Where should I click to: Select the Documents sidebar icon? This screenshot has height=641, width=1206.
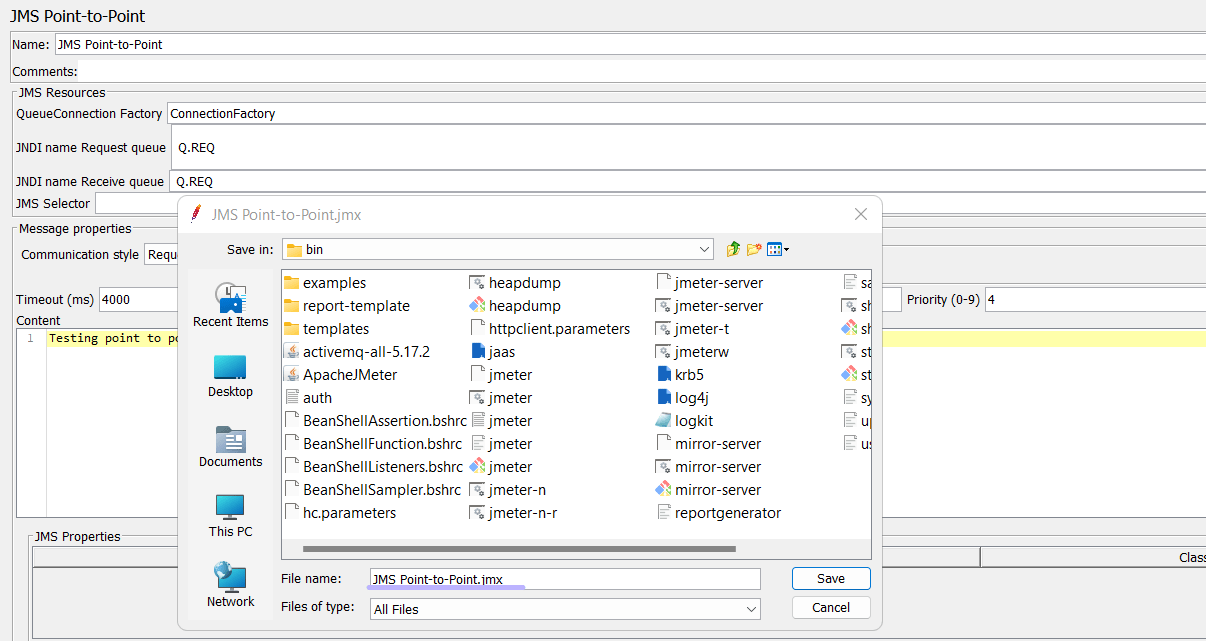pos(229,441)
